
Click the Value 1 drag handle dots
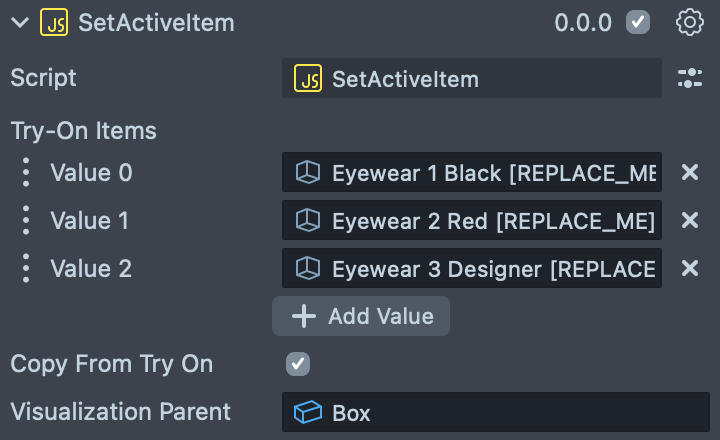pyautogui.click(x=26, y=221)
